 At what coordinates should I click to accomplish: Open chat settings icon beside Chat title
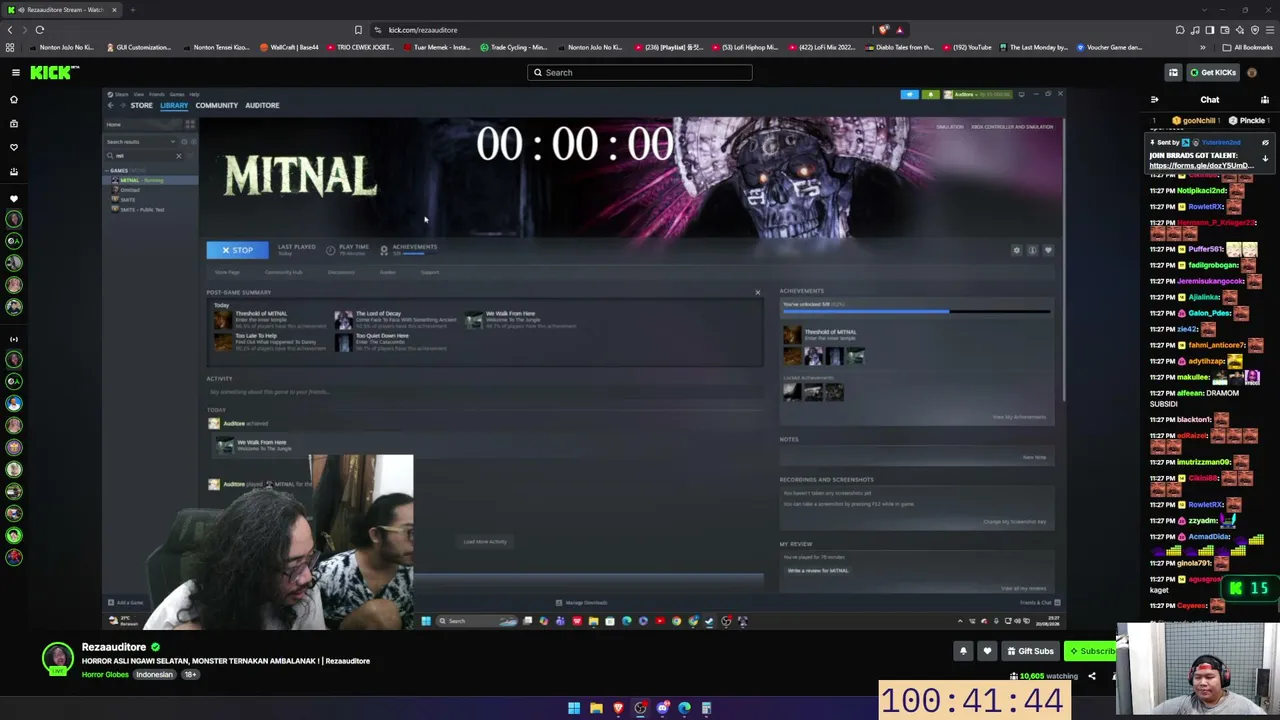coord(1264,100)
